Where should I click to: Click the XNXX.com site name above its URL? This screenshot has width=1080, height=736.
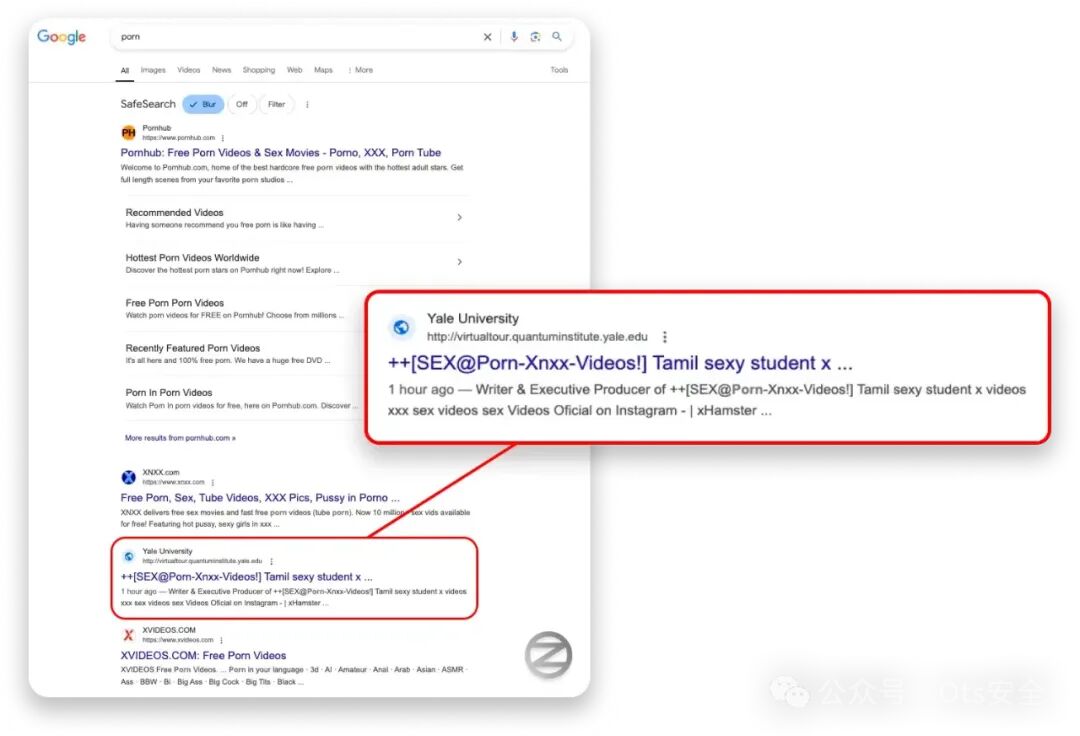(x=160, y=472)
